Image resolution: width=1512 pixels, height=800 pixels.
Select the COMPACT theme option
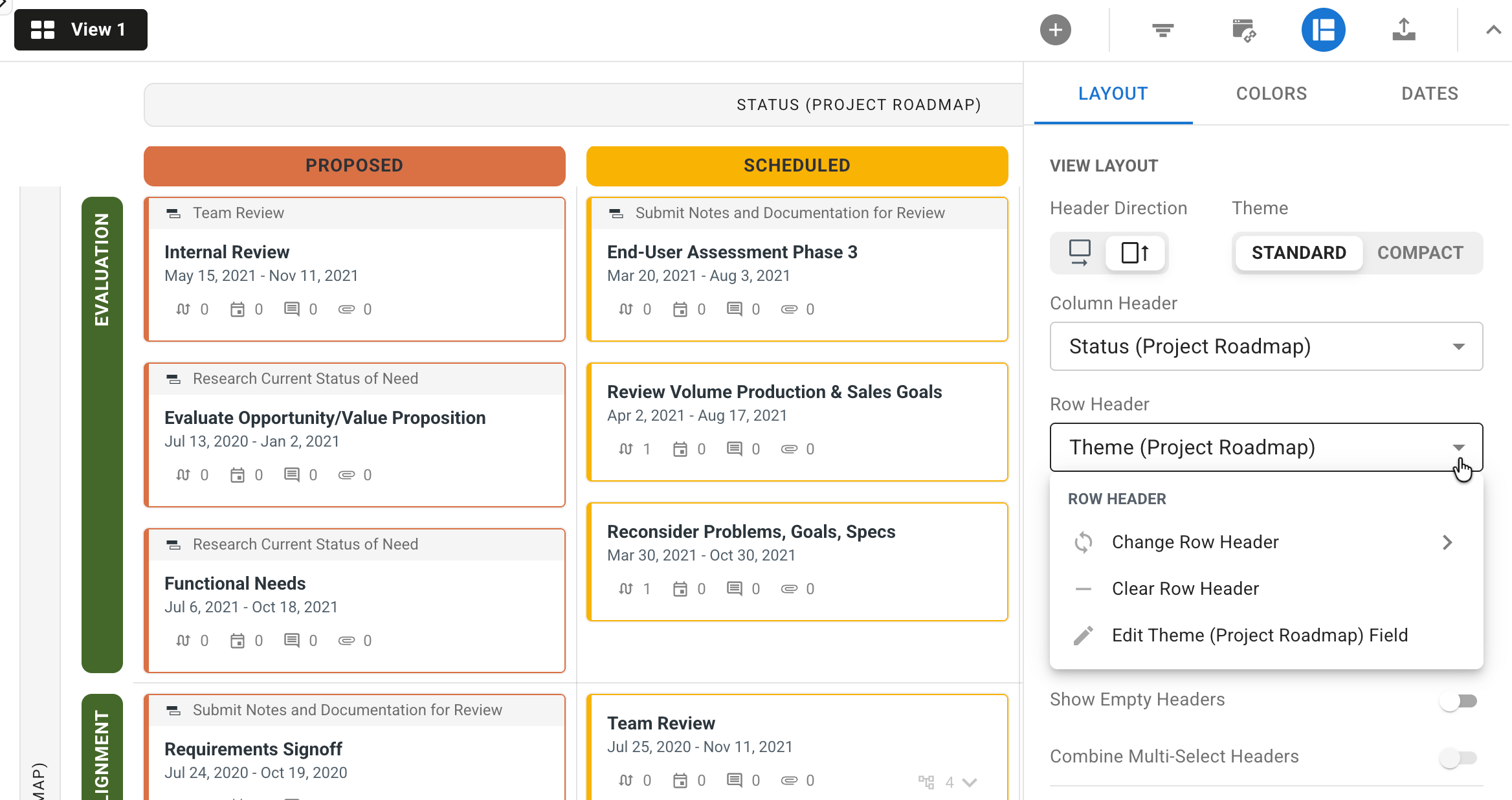[1419, 253]
